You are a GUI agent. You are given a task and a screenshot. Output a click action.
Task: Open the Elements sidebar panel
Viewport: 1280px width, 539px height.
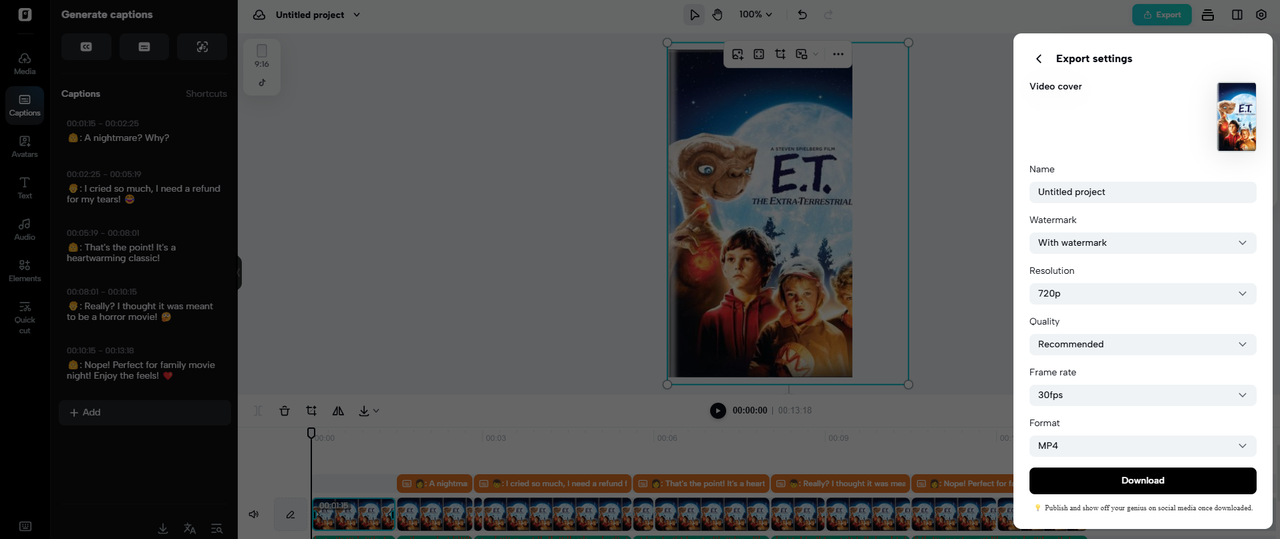[24, 271]
